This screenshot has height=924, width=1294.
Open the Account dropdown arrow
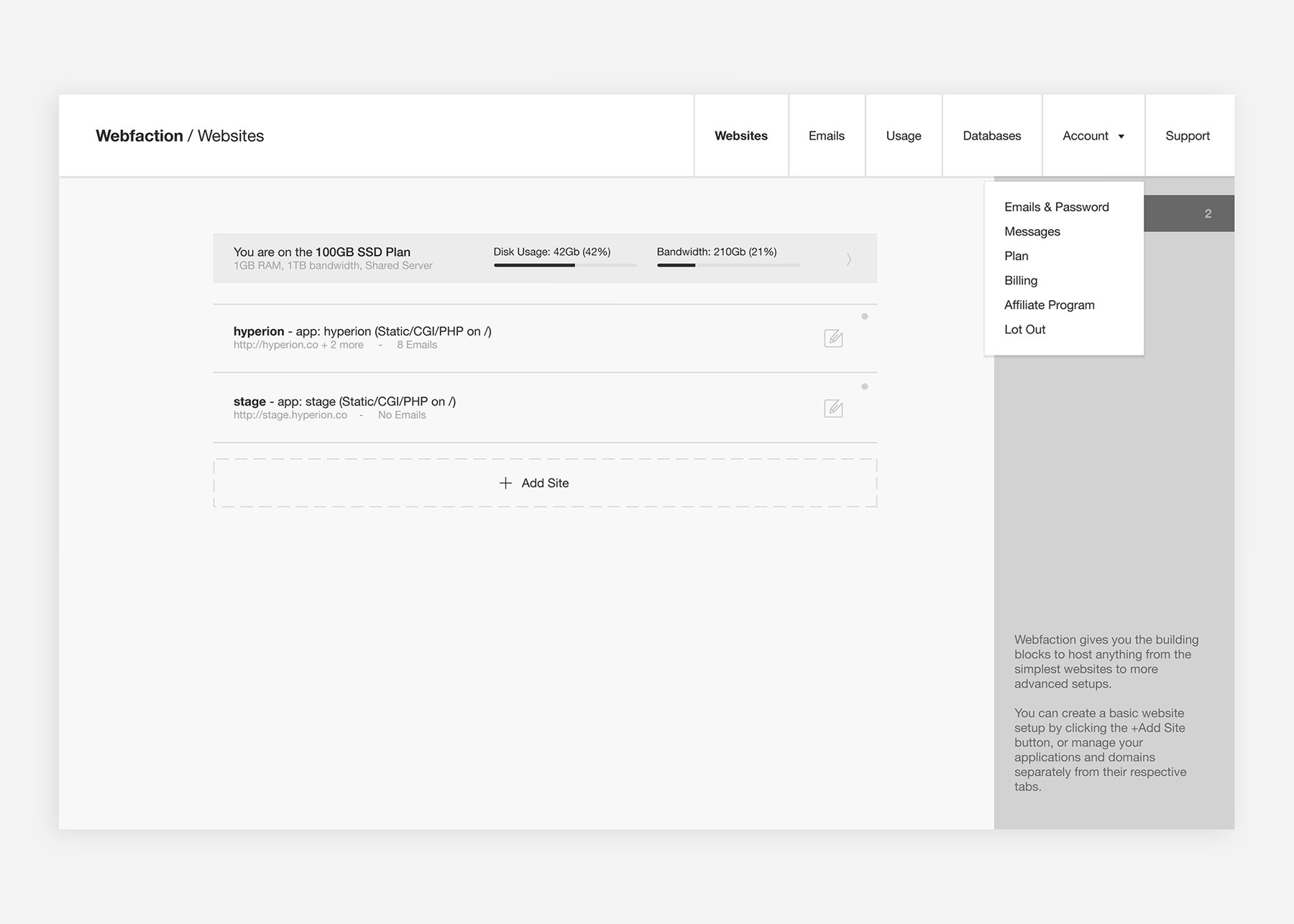[x=1121, y=137]
